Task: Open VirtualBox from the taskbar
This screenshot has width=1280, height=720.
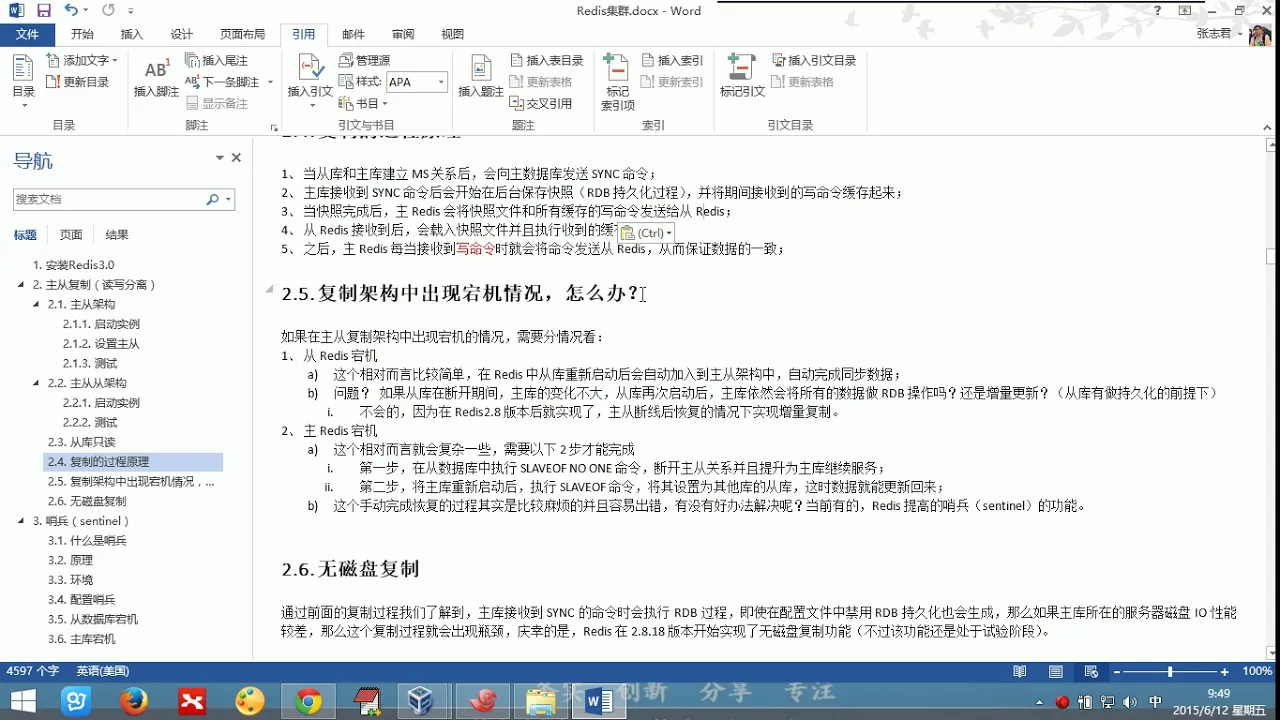Action: point(421,702)
